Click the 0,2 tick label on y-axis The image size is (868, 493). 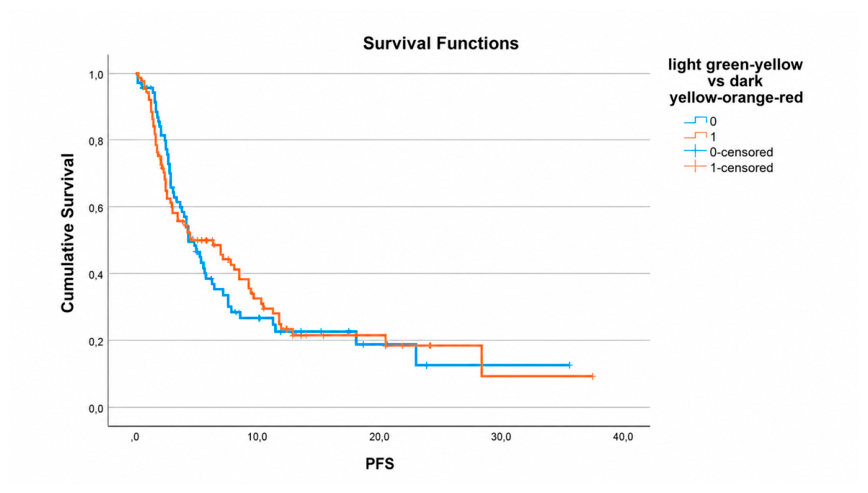96,342
